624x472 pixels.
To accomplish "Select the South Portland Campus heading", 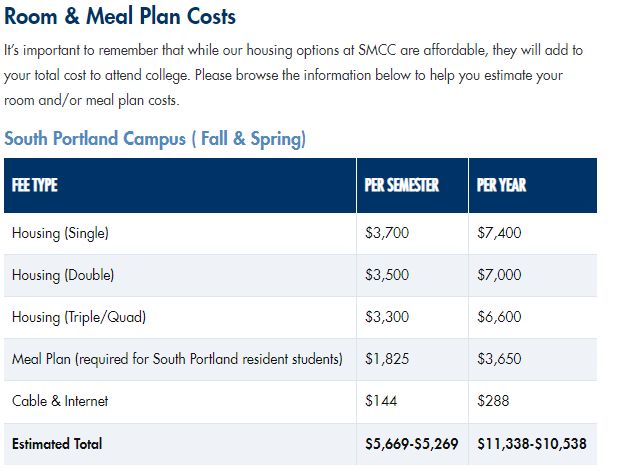I will tap(155, 139).
